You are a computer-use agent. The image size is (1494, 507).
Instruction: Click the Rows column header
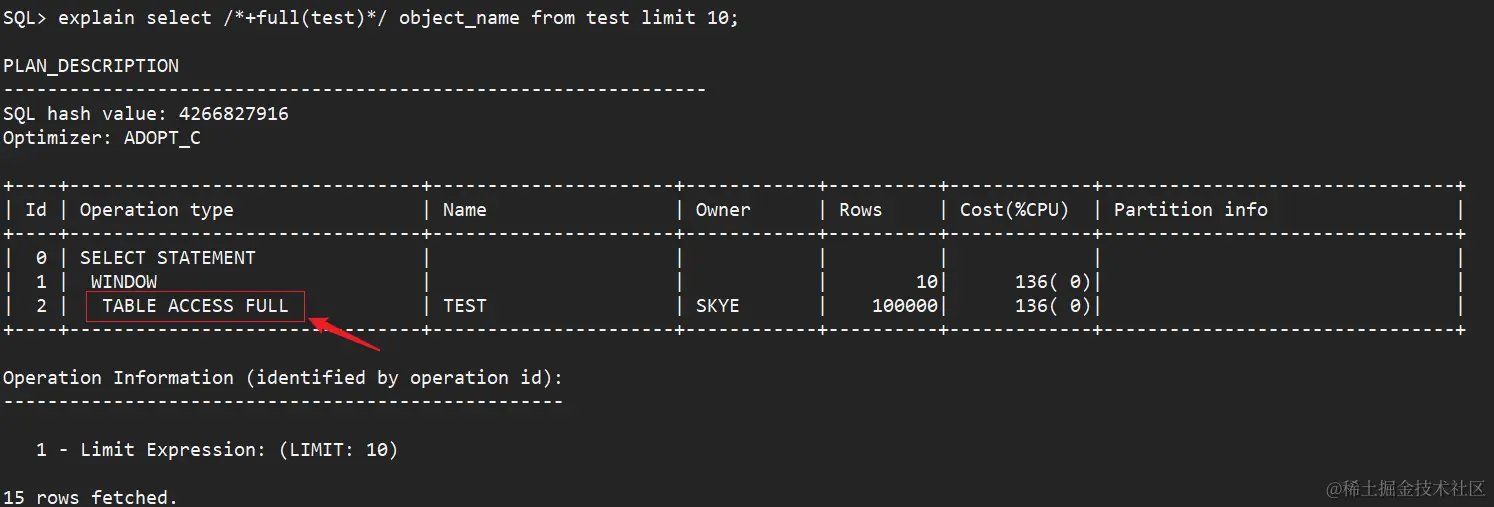click(x=860, y=210)
